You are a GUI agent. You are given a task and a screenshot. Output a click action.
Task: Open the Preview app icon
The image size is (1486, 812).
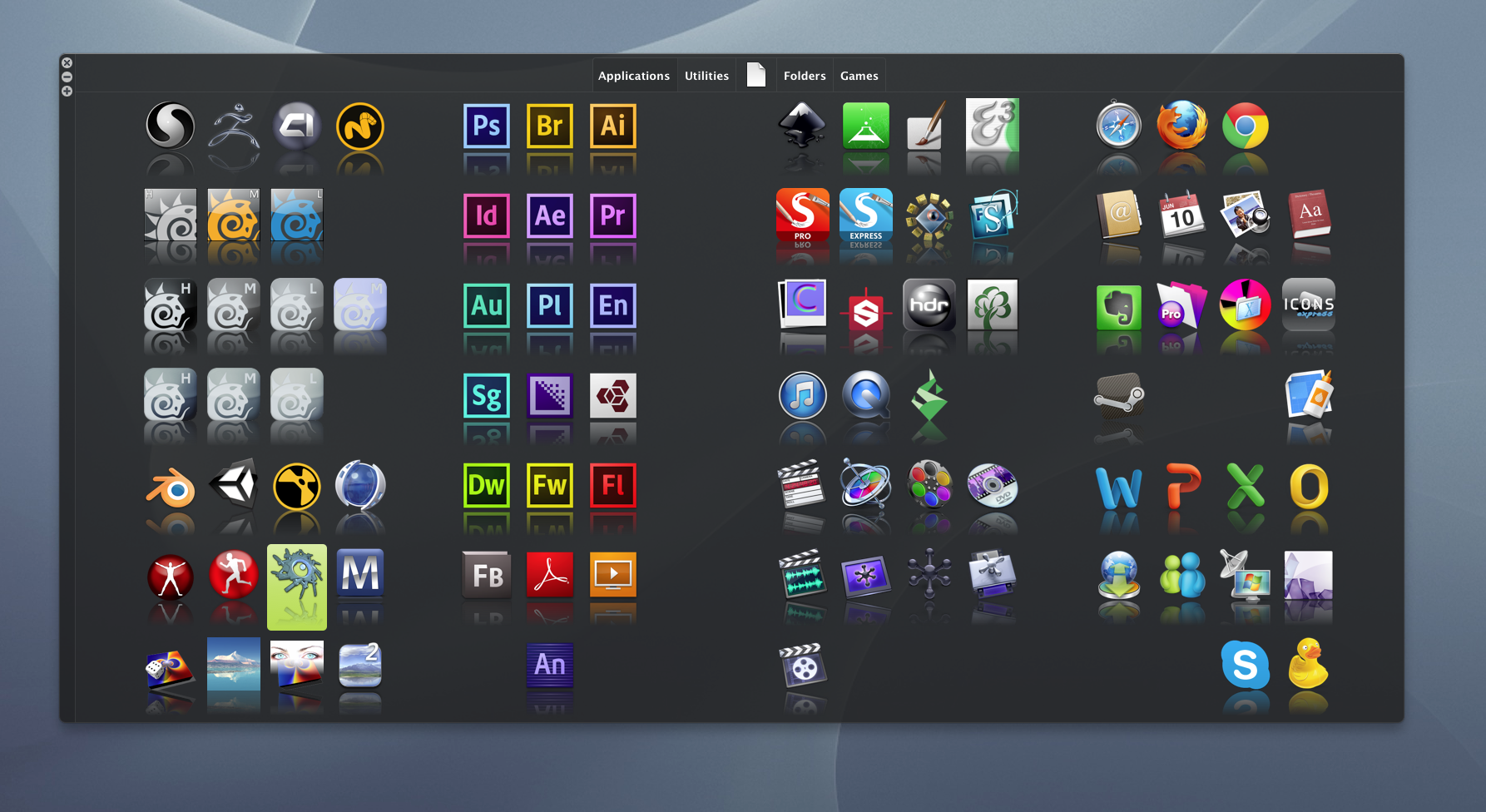tap(1246, 215)
